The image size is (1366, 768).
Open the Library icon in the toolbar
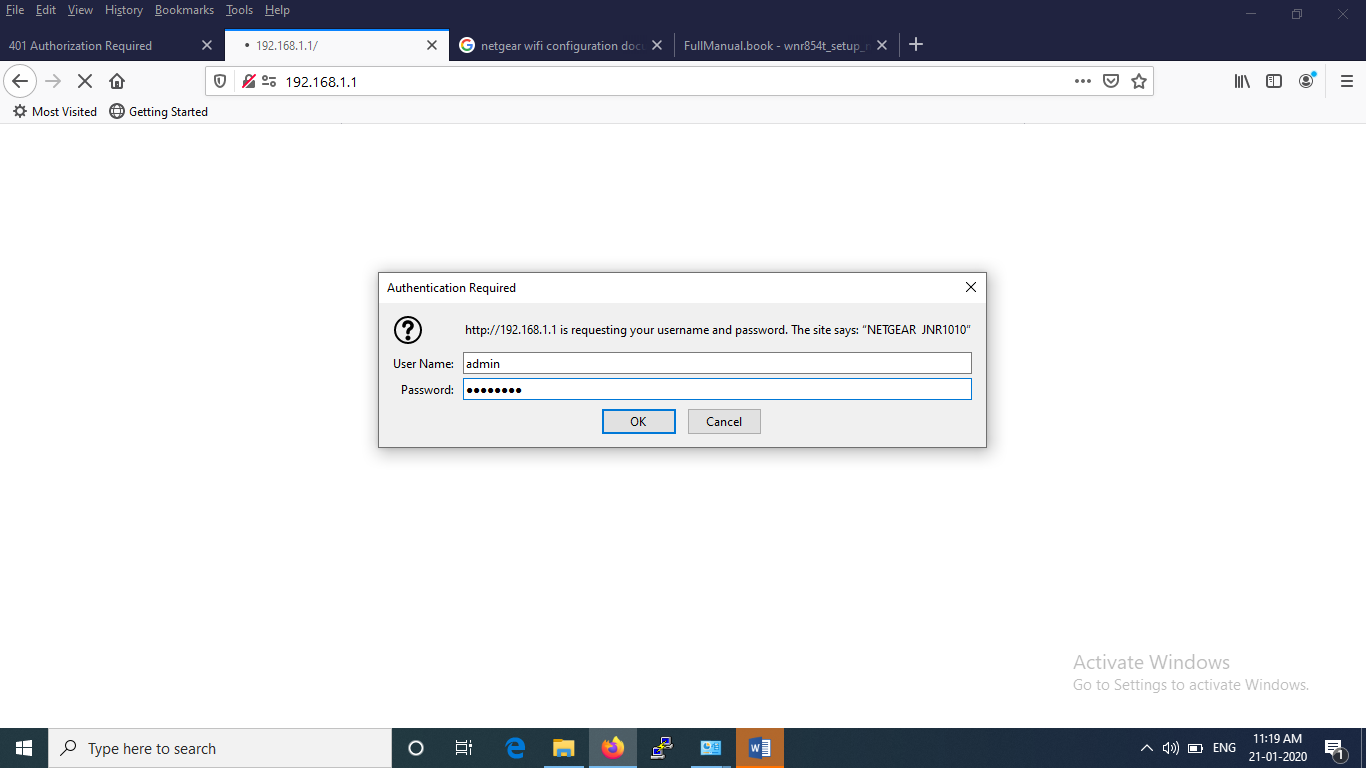(1242, 81)
